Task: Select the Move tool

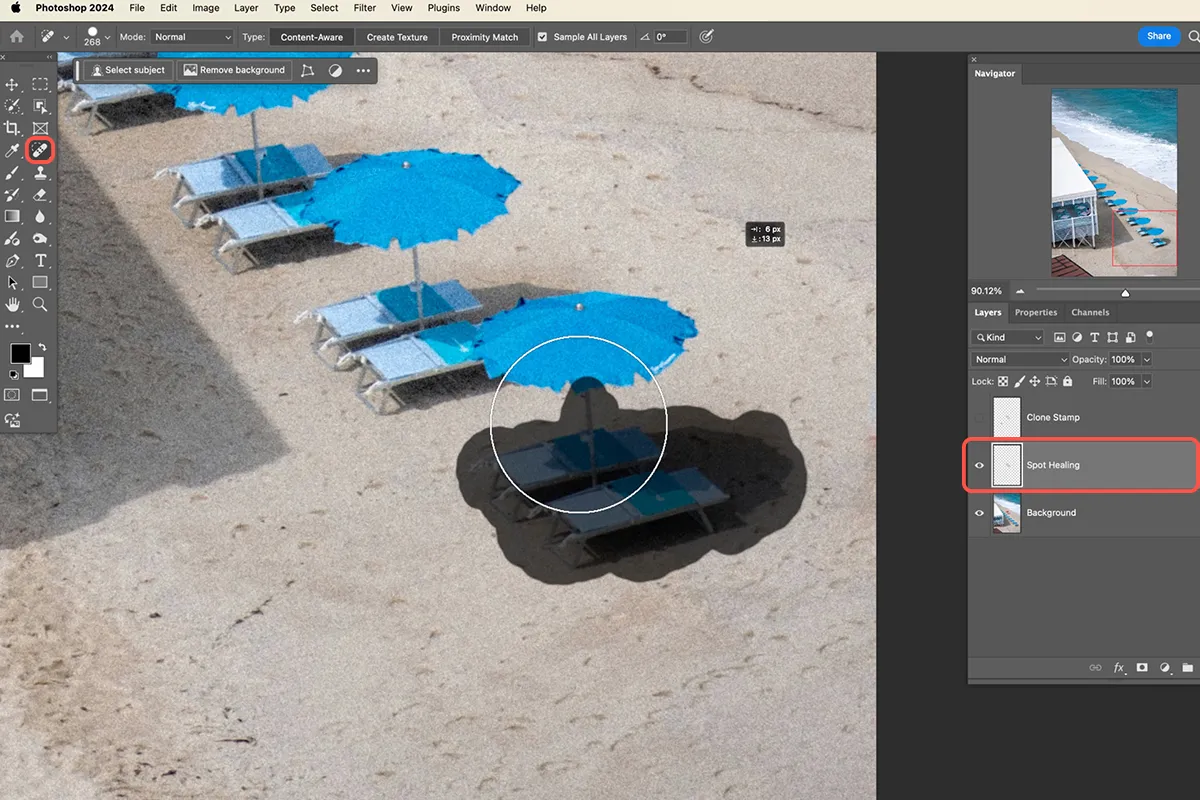Action: point(14,84)
